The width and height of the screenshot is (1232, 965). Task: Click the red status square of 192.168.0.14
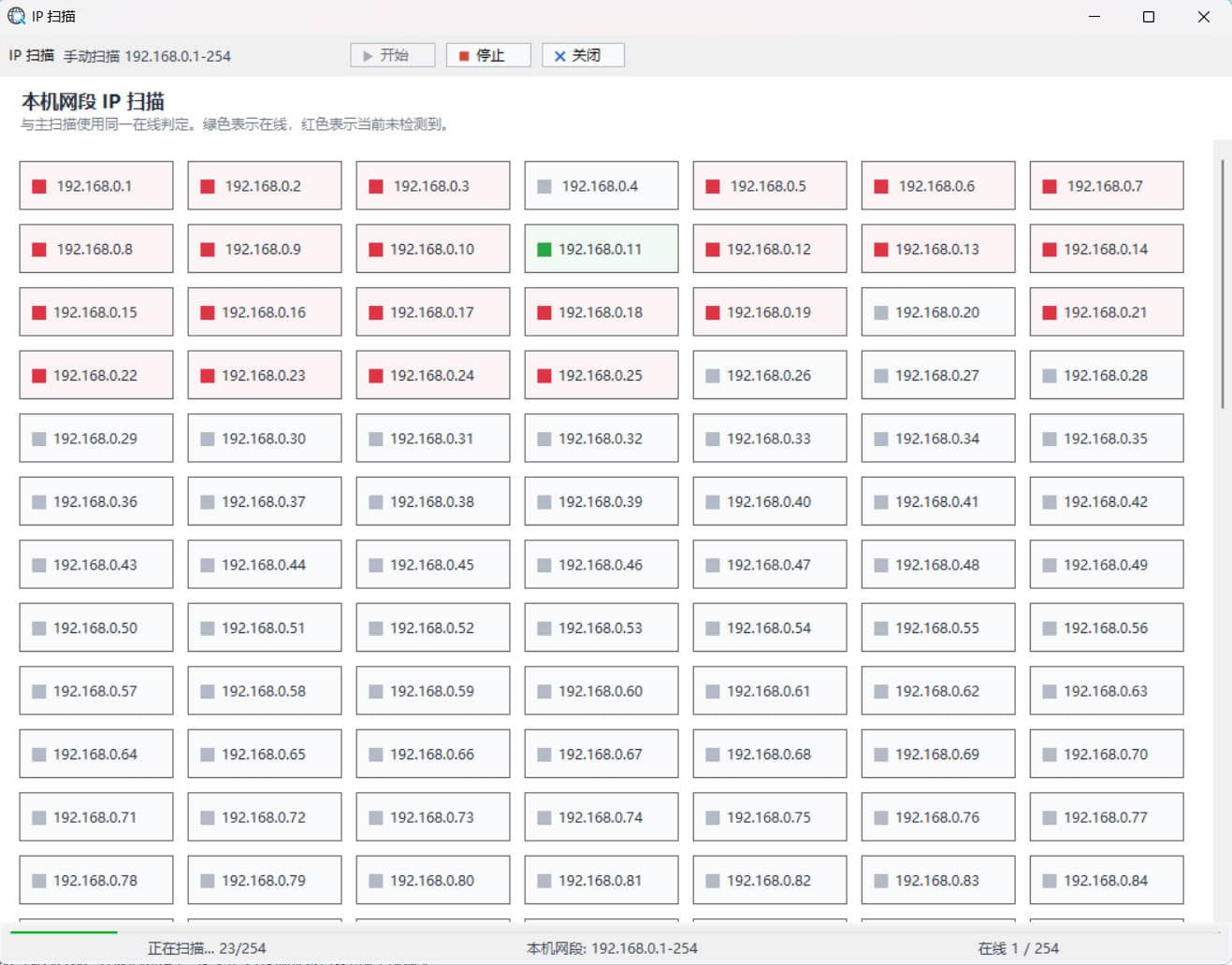pos(1050,250)
